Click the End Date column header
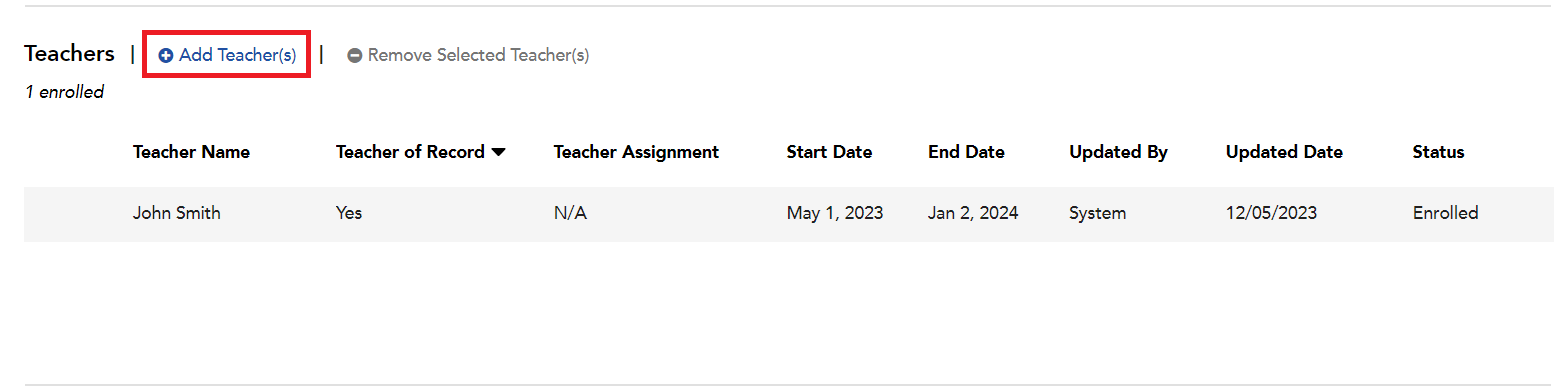 point(966,152)
